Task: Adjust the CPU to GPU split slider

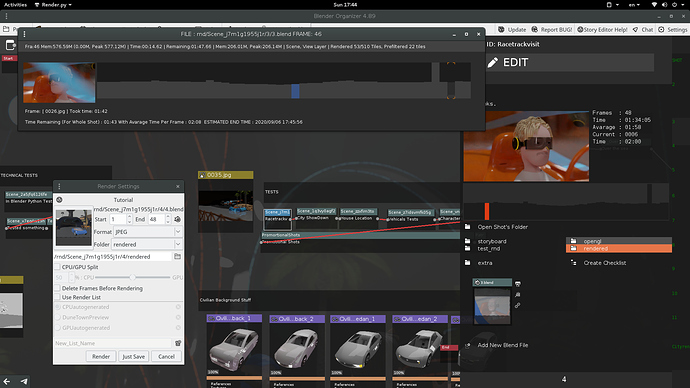Action: [x=132, y=278]
